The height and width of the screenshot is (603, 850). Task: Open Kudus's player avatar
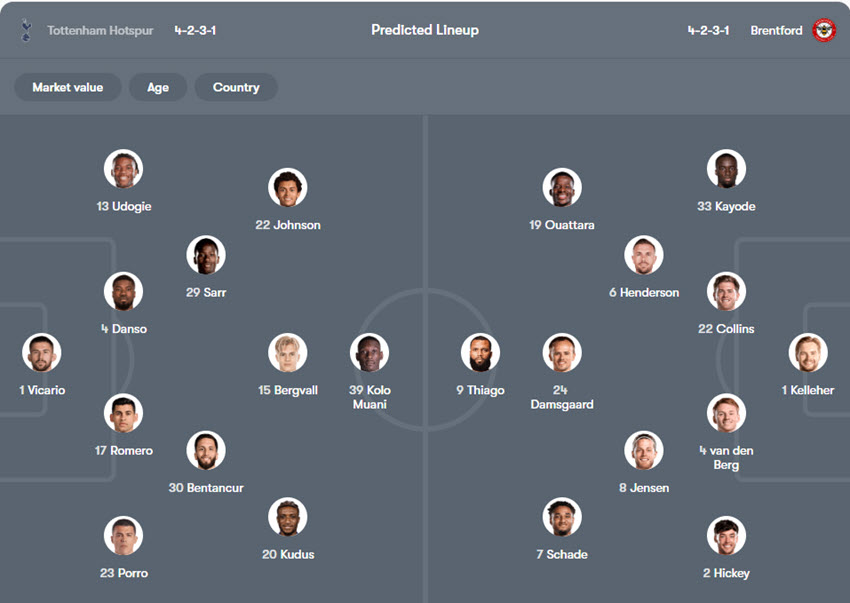point(288,517)
